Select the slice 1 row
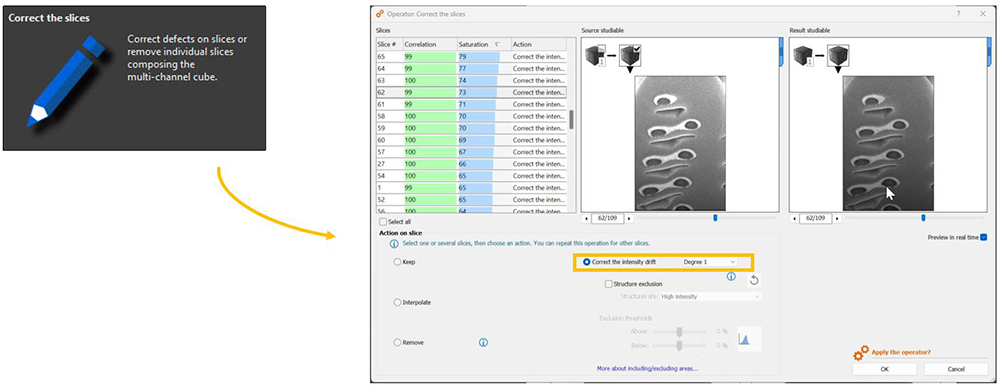The height and width of the screenshot is (388, 1000). [471, 188]
